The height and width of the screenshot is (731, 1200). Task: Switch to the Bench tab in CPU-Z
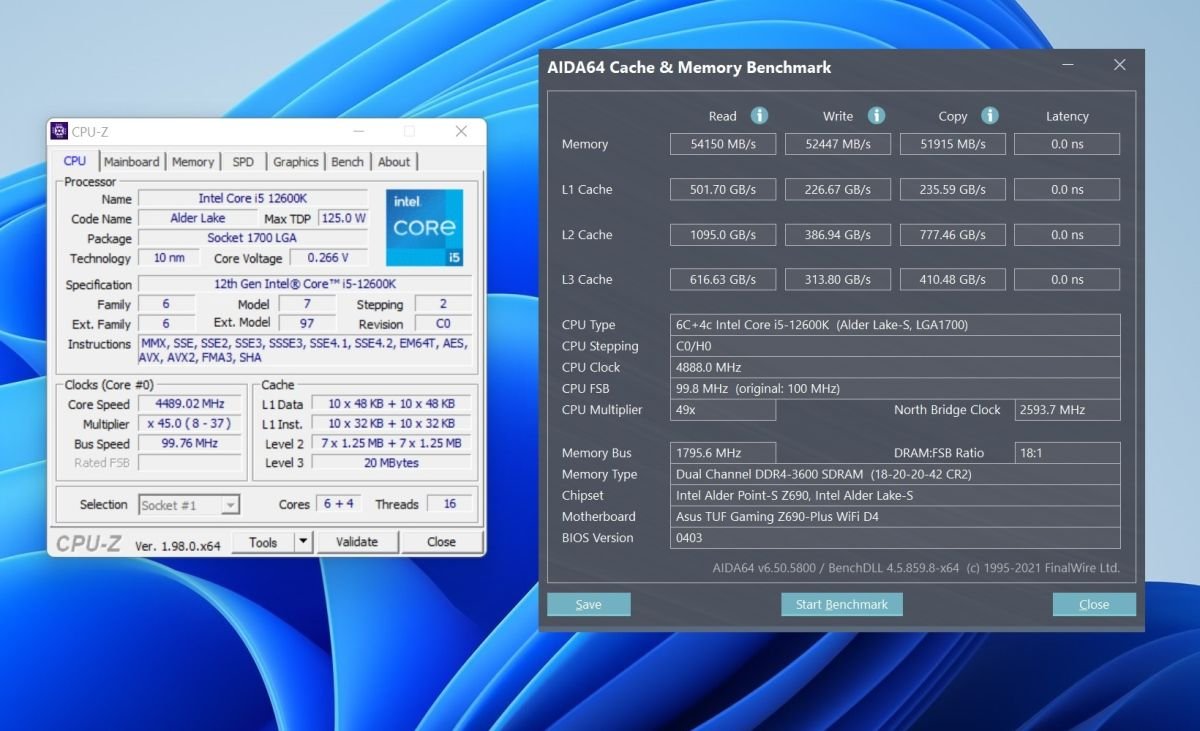pyautogui.click(x=347, y=161)
